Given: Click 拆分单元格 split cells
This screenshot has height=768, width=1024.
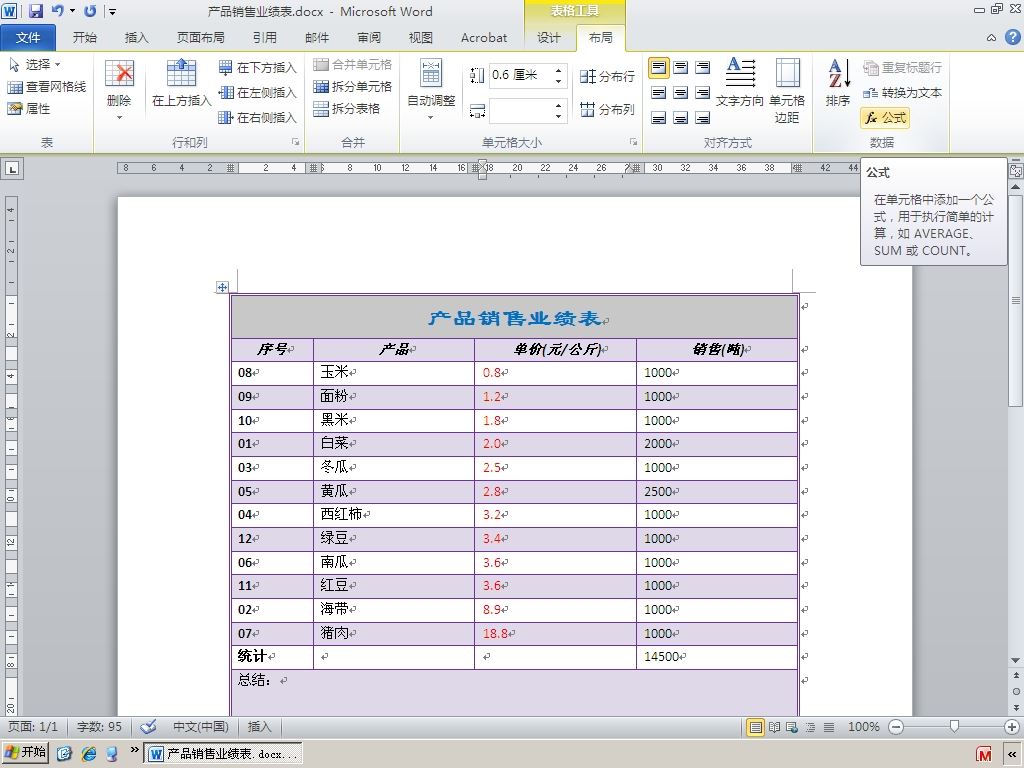Looking at the screenshot, I should [x=353, y=86].
